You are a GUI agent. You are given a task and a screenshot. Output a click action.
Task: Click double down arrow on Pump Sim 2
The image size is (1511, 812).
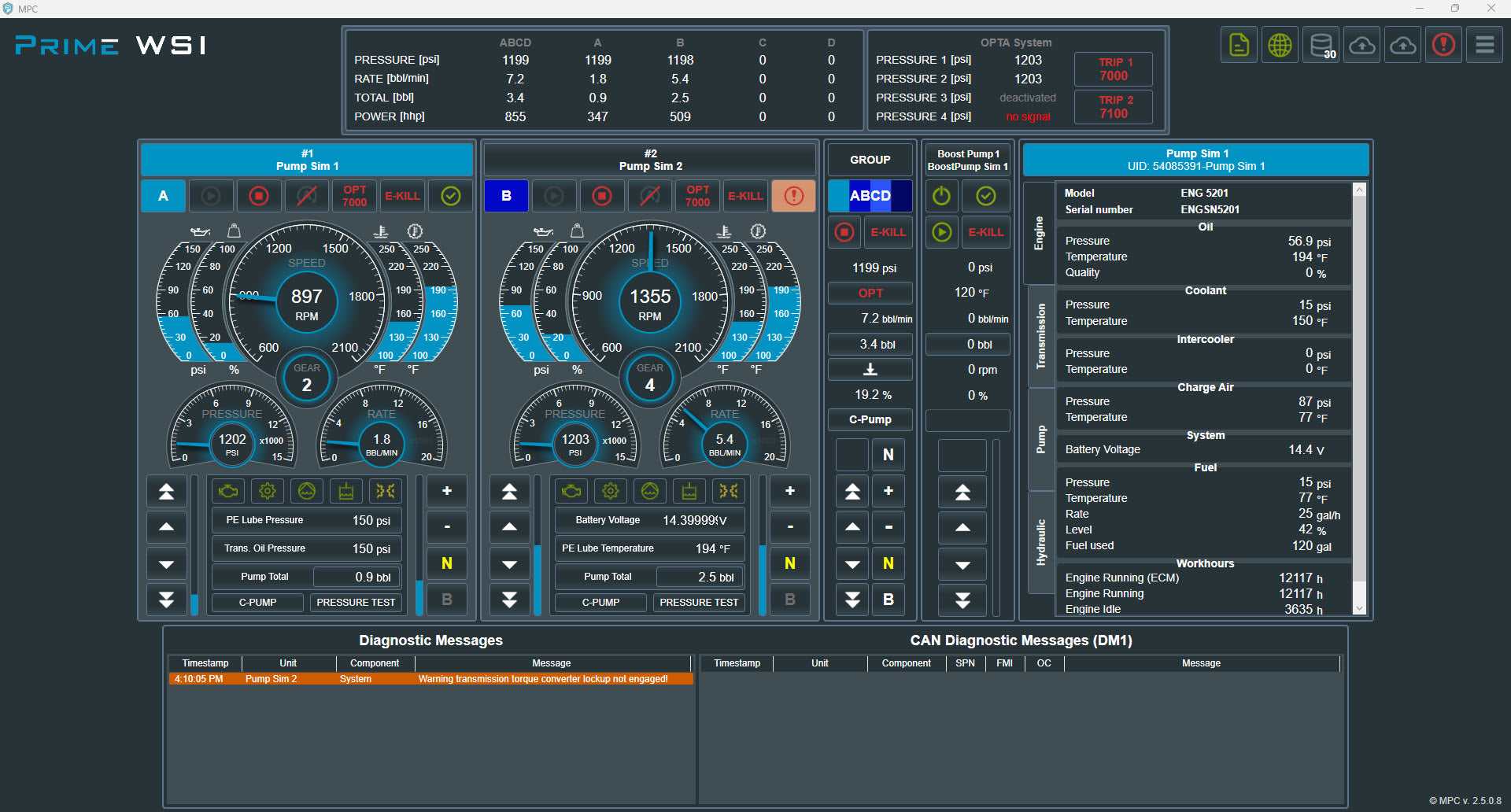tap(510, 600)
